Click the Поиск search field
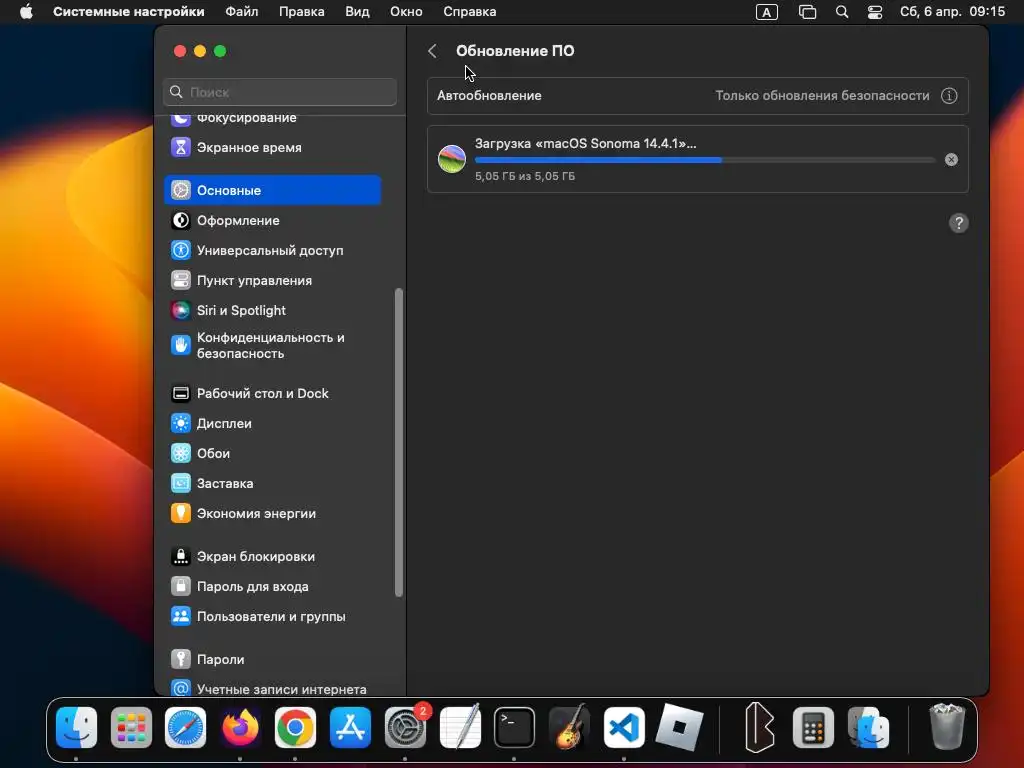Viewport: 1024px width, 768px height. click(x=280, y=92)
